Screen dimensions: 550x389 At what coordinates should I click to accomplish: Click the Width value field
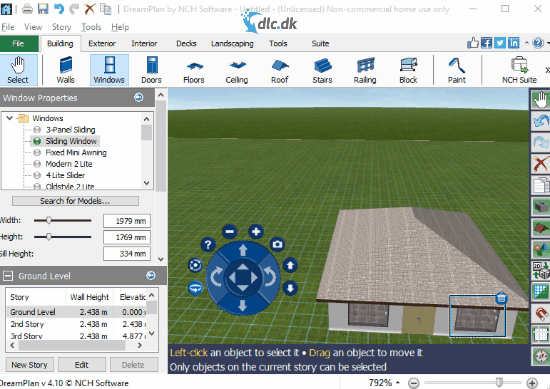pyautogui.click(x=127, y=221)
